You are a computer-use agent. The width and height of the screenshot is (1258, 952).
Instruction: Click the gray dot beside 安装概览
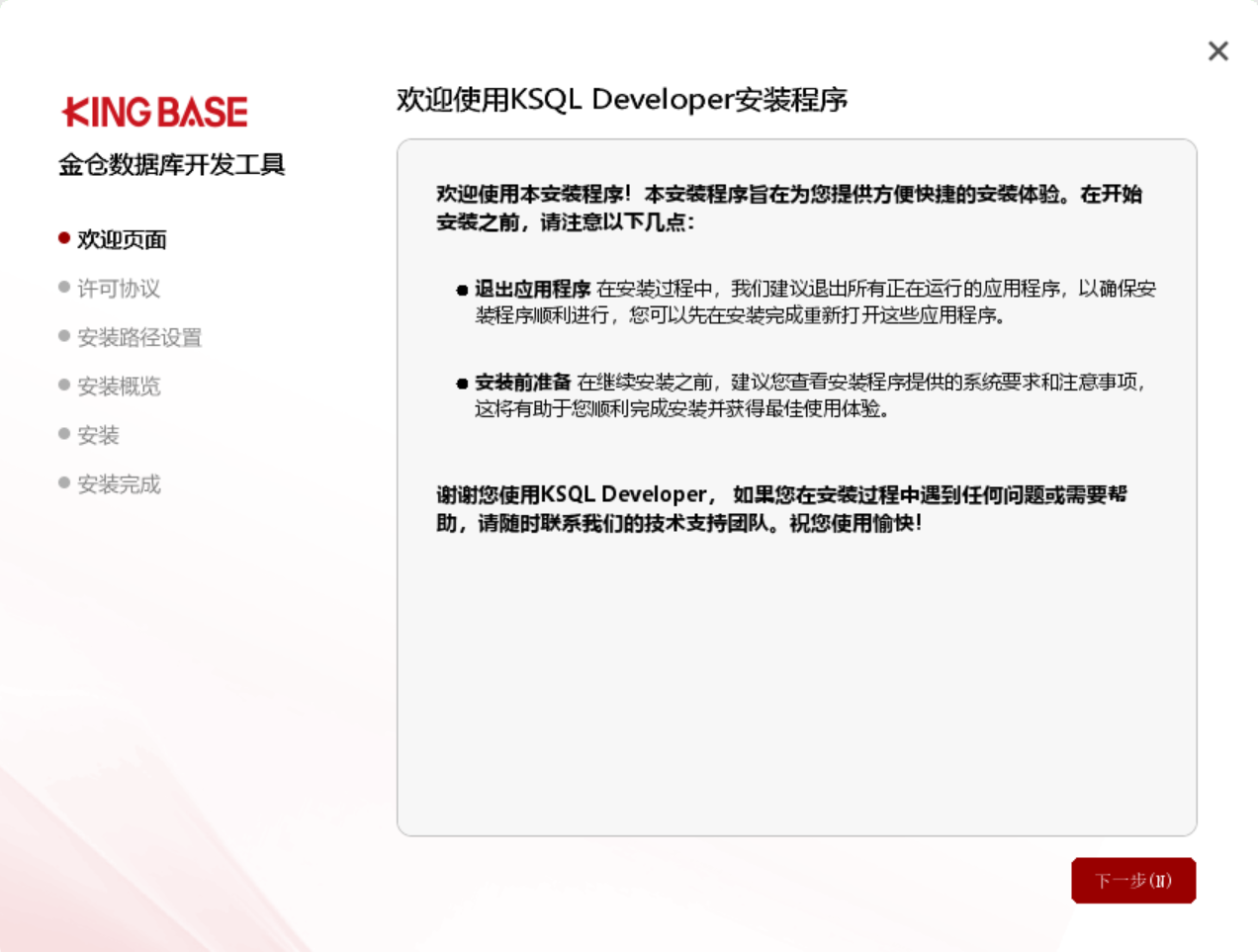click(63, 387)
